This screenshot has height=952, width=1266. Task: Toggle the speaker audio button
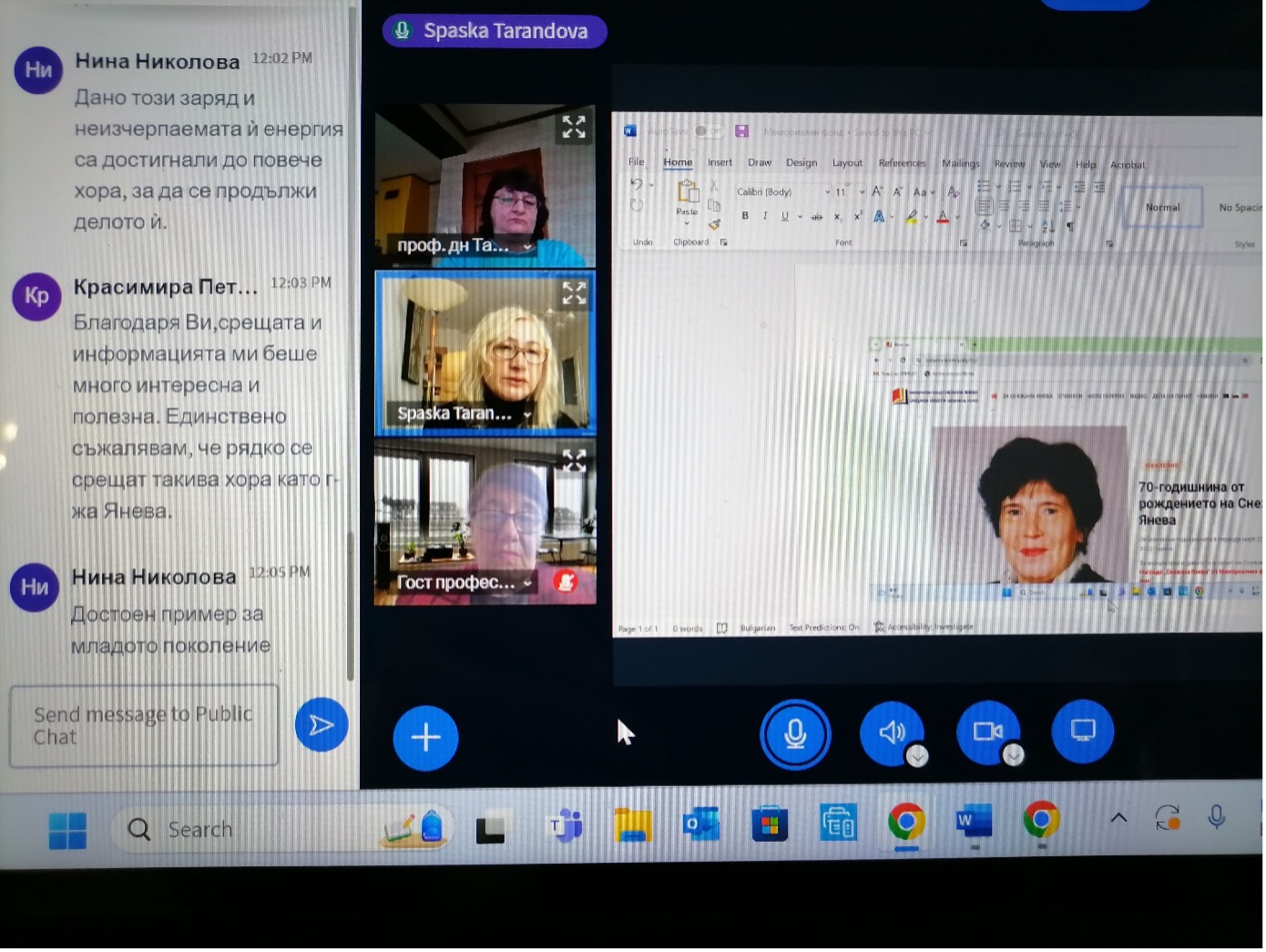coord(892,732)
